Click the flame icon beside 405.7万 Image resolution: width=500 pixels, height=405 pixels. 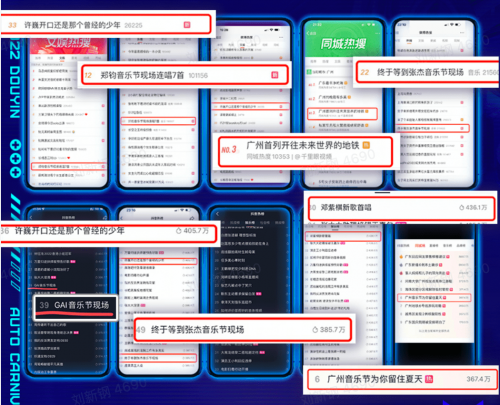[179, 231]
